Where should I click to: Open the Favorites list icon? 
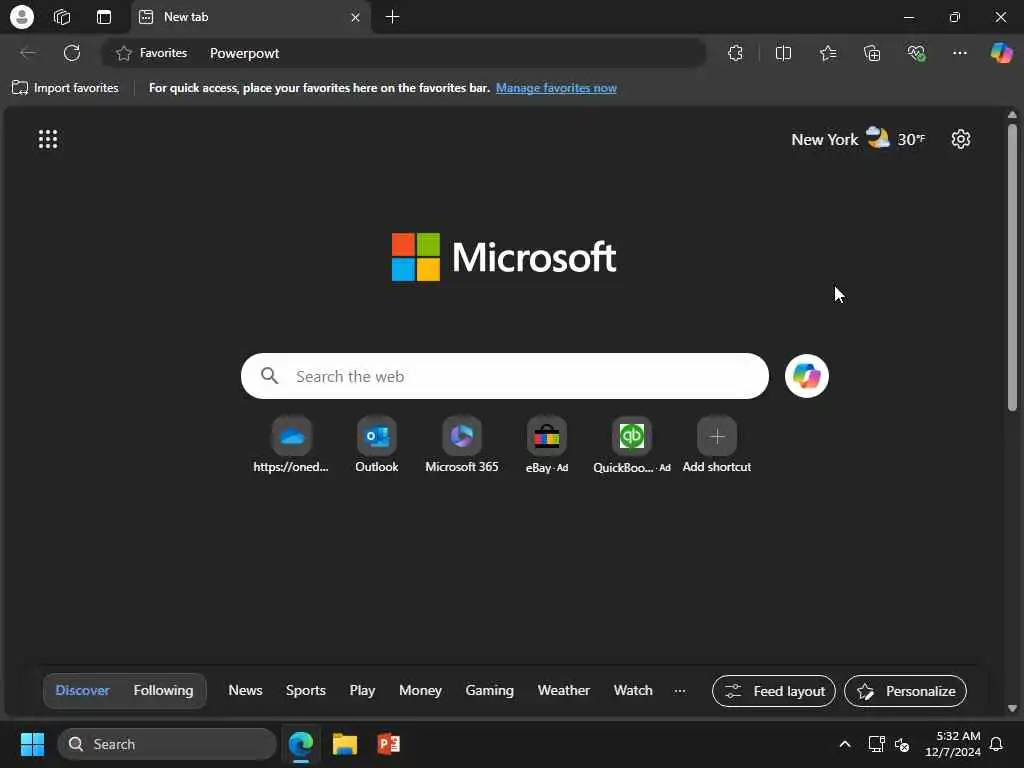click(828, 53)
